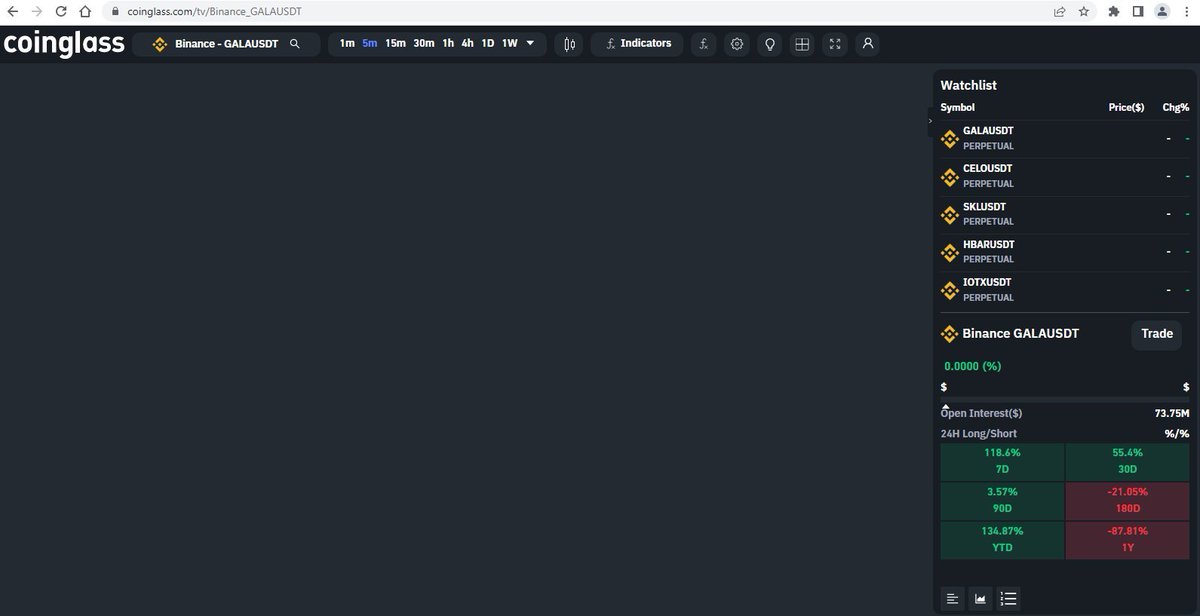Bookmark this page with star icon
This screenshot has height=616, width=1200.
tap(1084, 12)
